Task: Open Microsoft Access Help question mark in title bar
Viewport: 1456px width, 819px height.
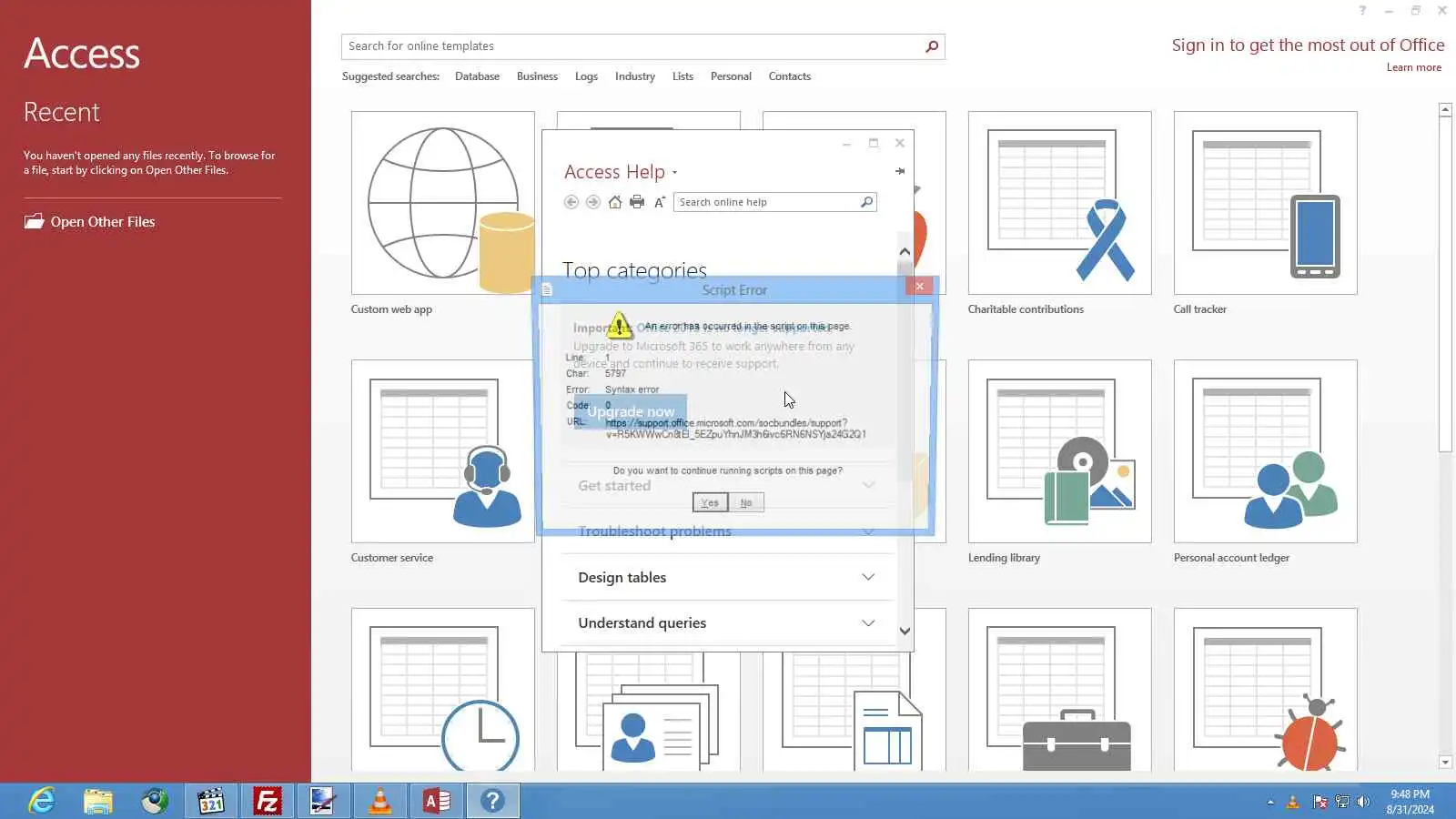Action: [x=1362, y=11]
